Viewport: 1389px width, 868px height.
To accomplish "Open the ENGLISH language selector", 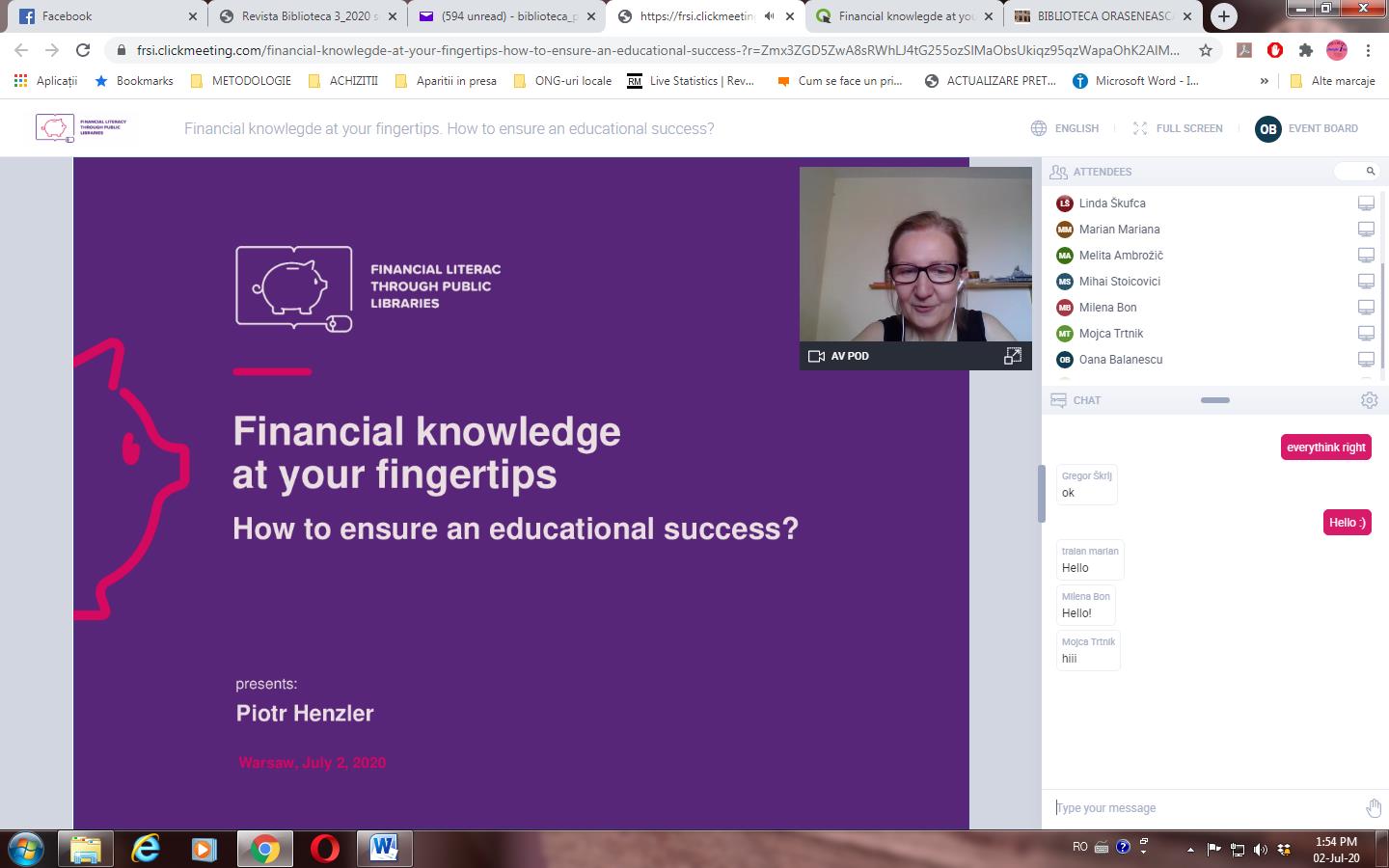I will (x=1065, y=128).
